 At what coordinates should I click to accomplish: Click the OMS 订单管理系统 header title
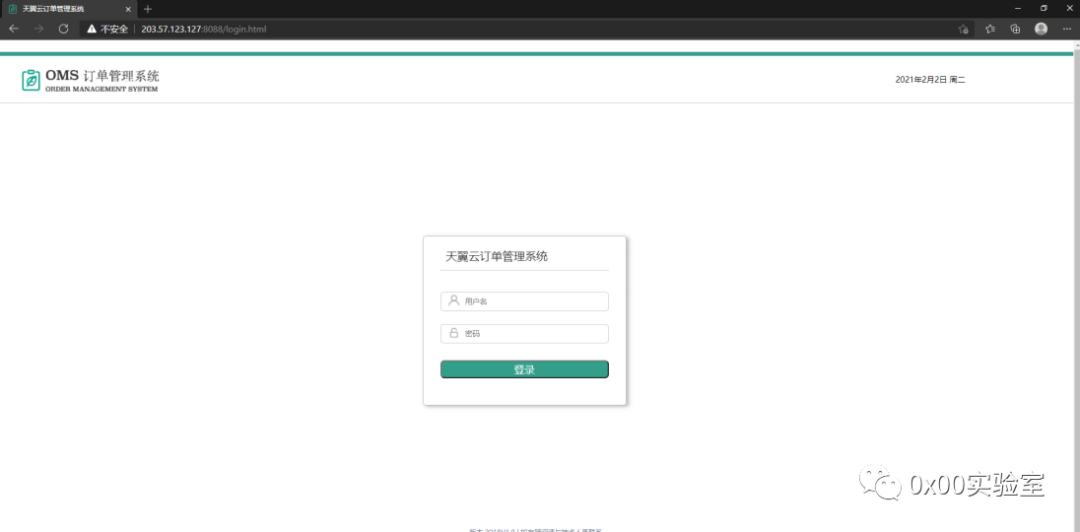pos(102,76)
